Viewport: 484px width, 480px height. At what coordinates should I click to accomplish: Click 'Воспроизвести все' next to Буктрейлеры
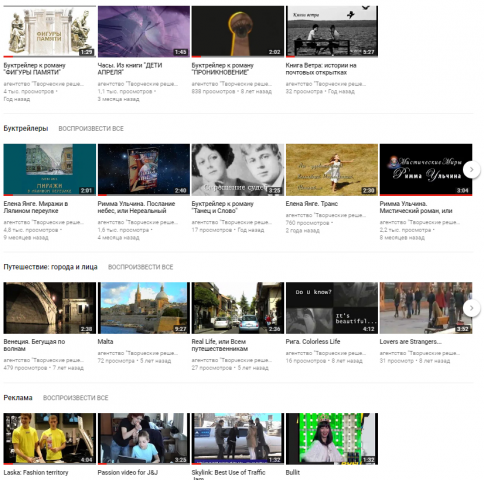point(91,129)
